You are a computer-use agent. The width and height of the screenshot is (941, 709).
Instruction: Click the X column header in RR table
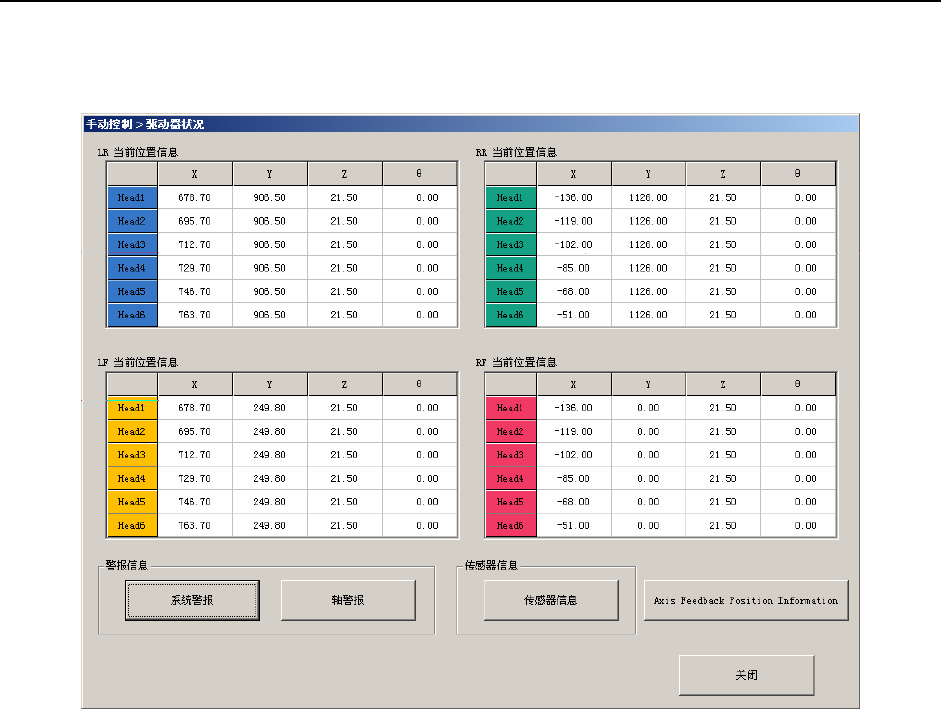pos(574,174)
